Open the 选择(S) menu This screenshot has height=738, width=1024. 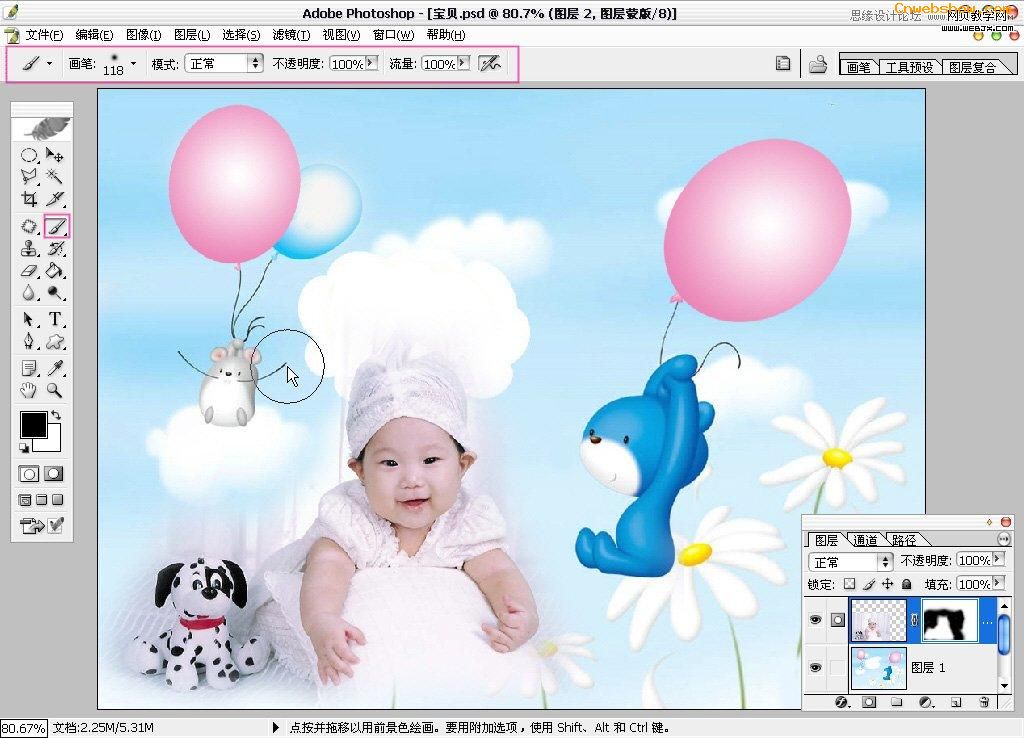[241, 35]
